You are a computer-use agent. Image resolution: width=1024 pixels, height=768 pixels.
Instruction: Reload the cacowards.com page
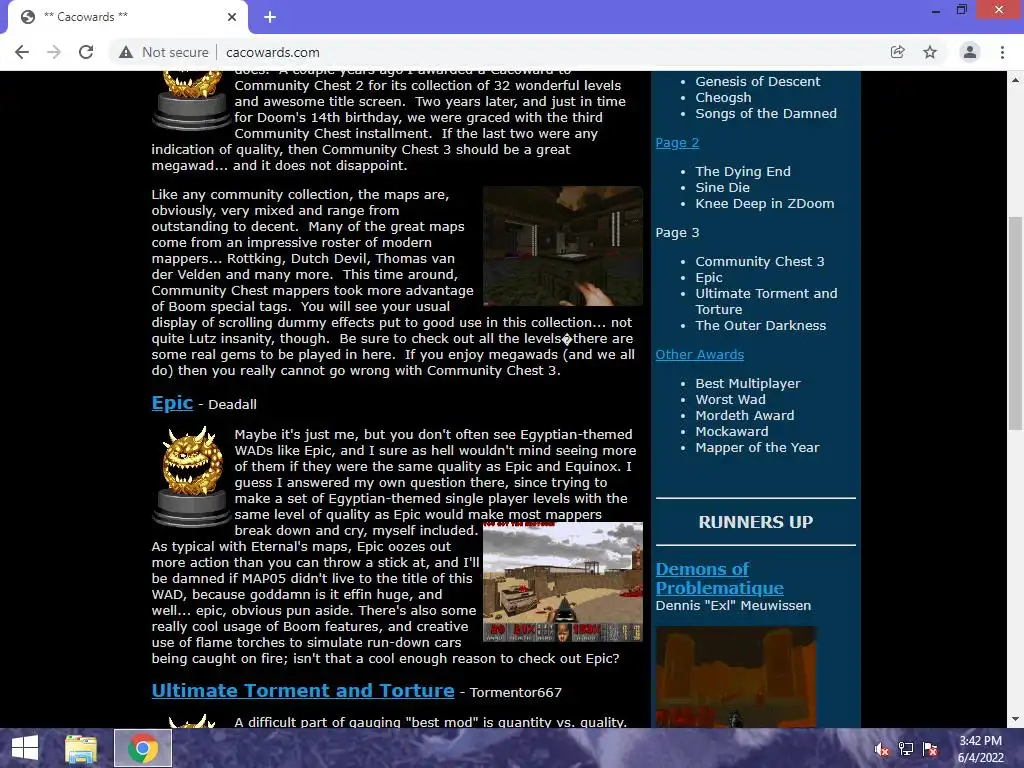(x=86, y=52)
